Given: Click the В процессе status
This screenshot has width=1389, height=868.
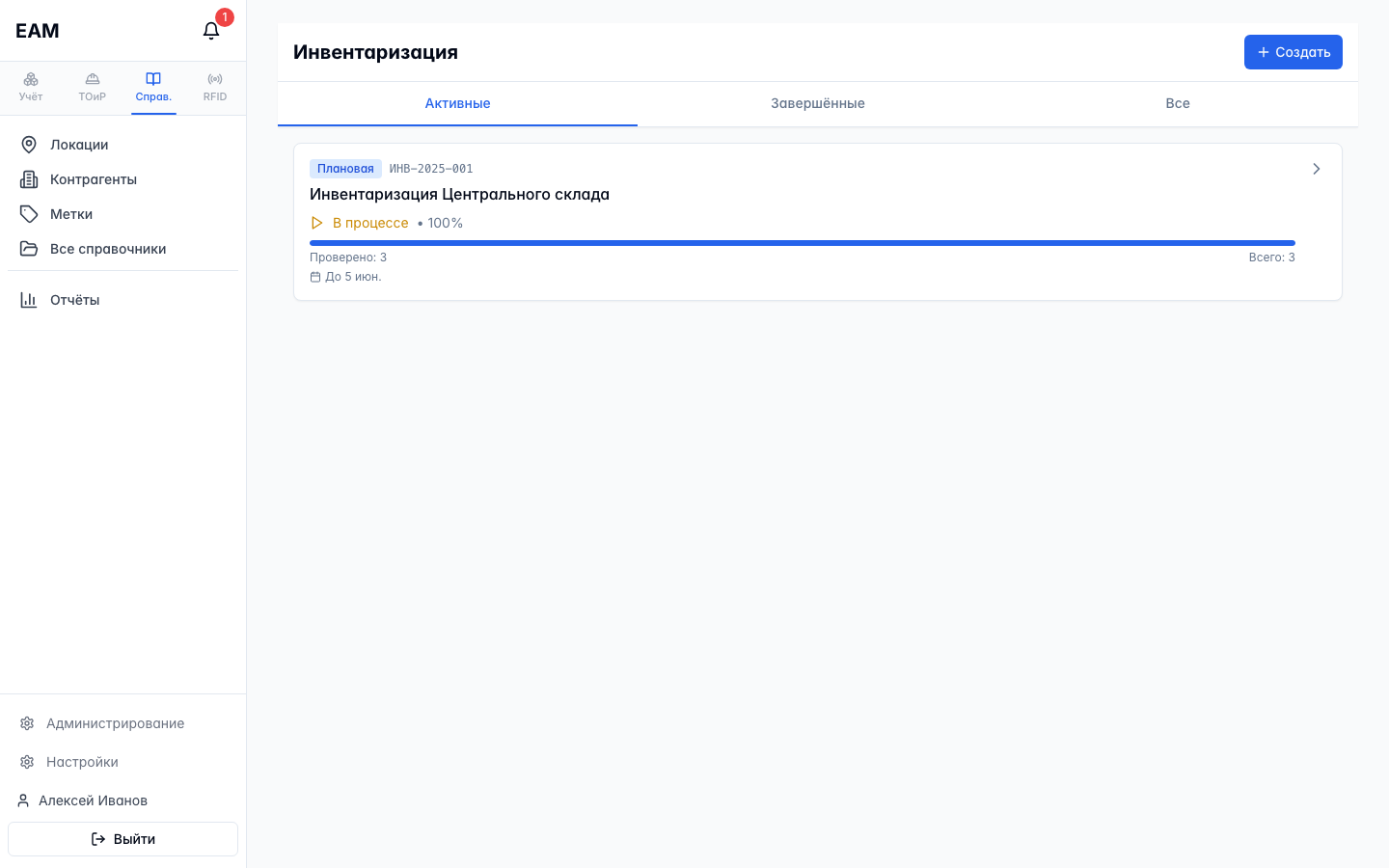Looking at the screenshot, I should [x=370, y=223].
